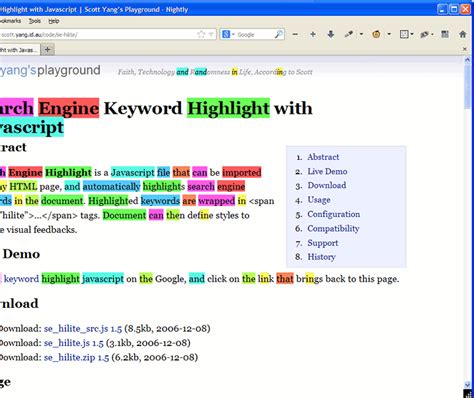474x398 pixels.
Task: Click the tagline 'Faith, Technology and Randomness'
Action: (x=173, y=72)
